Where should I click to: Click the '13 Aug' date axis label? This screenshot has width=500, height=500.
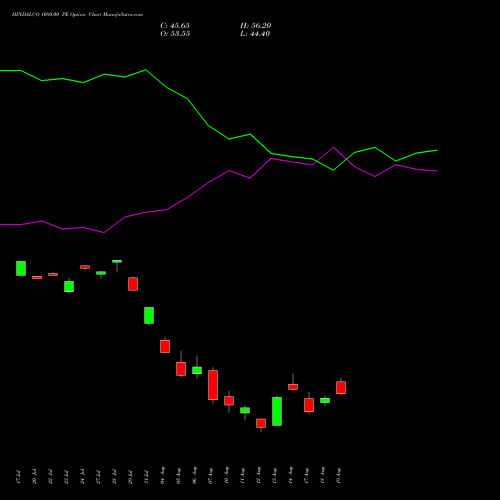[x=274, y=475]
